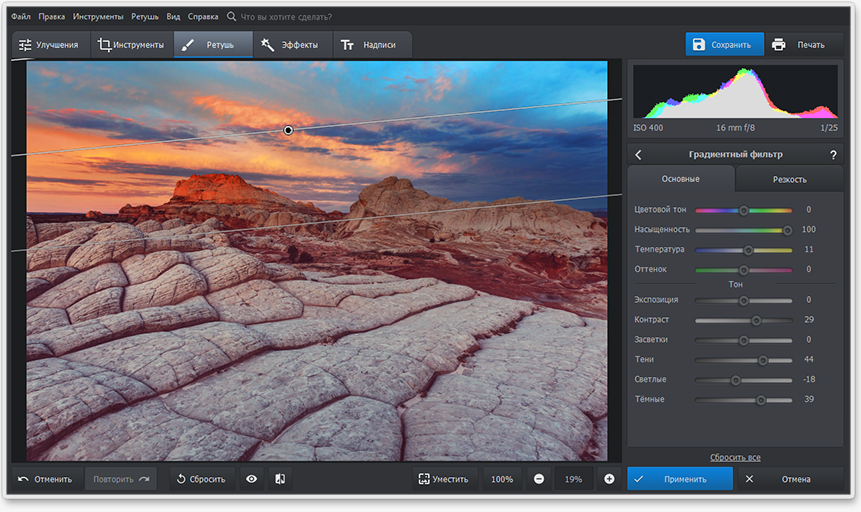Open the Вид menu
The height and width of the screenshot is (512, 861).
click(174, 16)
